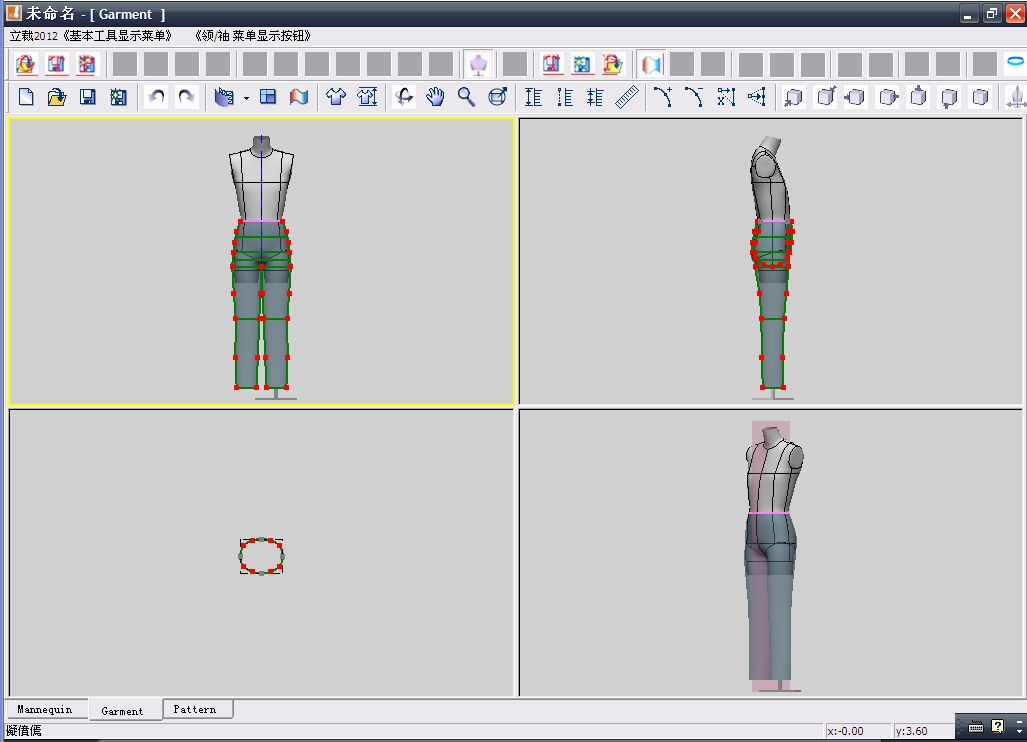The height and width of the screenshot is (742, 1027).
Task: Click the New file icon
Action: tap(27, 97)
